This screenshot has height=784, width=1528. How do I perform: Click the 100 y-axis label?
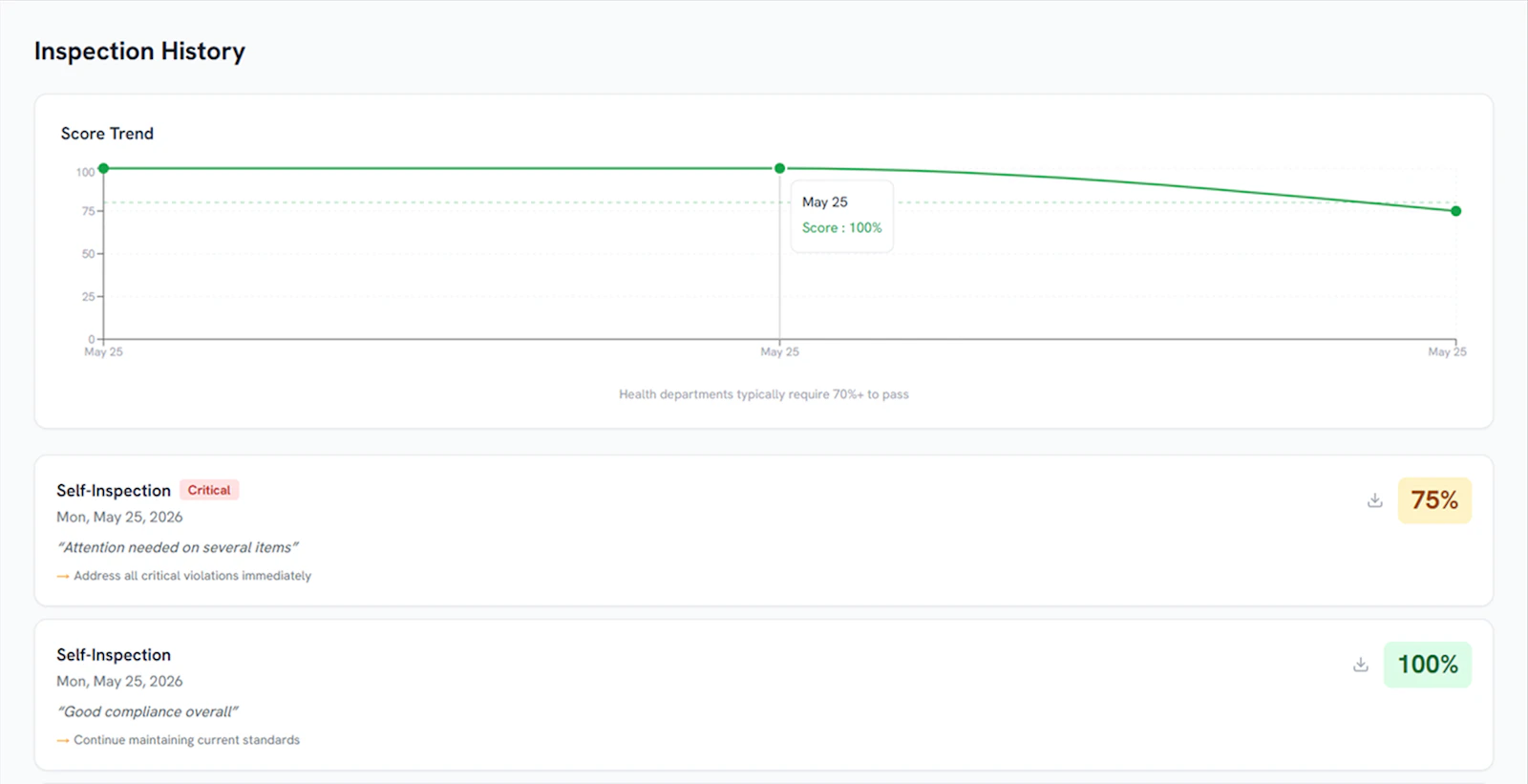coord(85,172)
